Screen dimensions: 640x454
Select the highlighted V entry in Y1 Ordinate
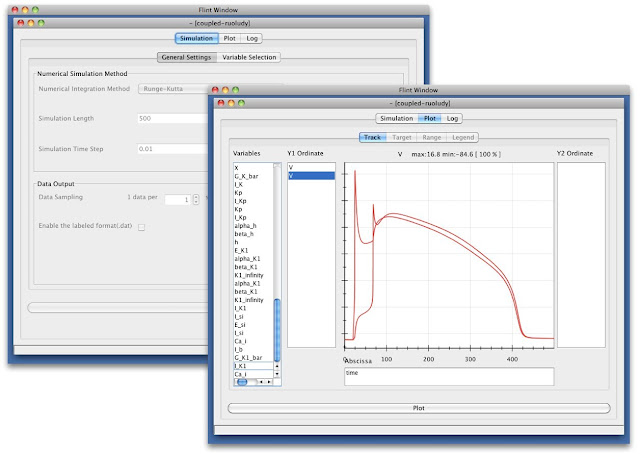point(312,175)
